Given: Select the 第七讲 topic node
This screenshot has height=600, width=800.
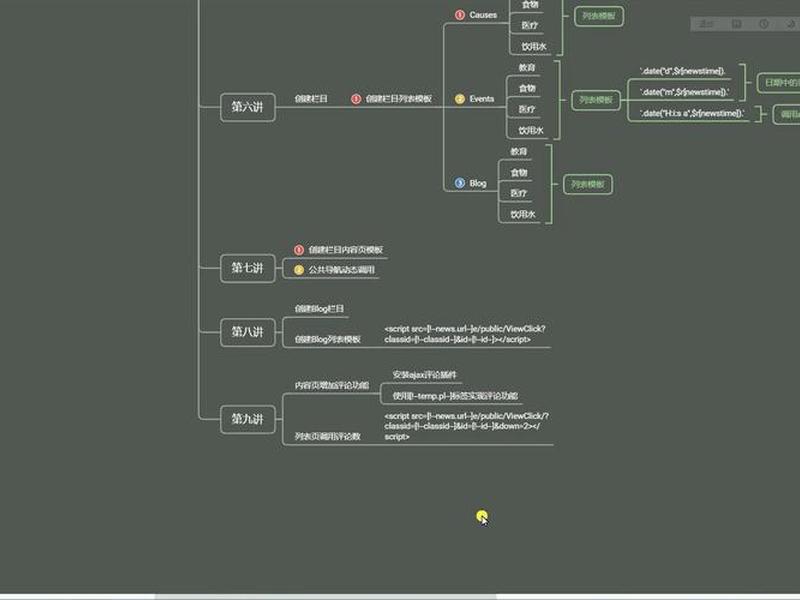Looking at the screenshot, I should coord(248,268).
